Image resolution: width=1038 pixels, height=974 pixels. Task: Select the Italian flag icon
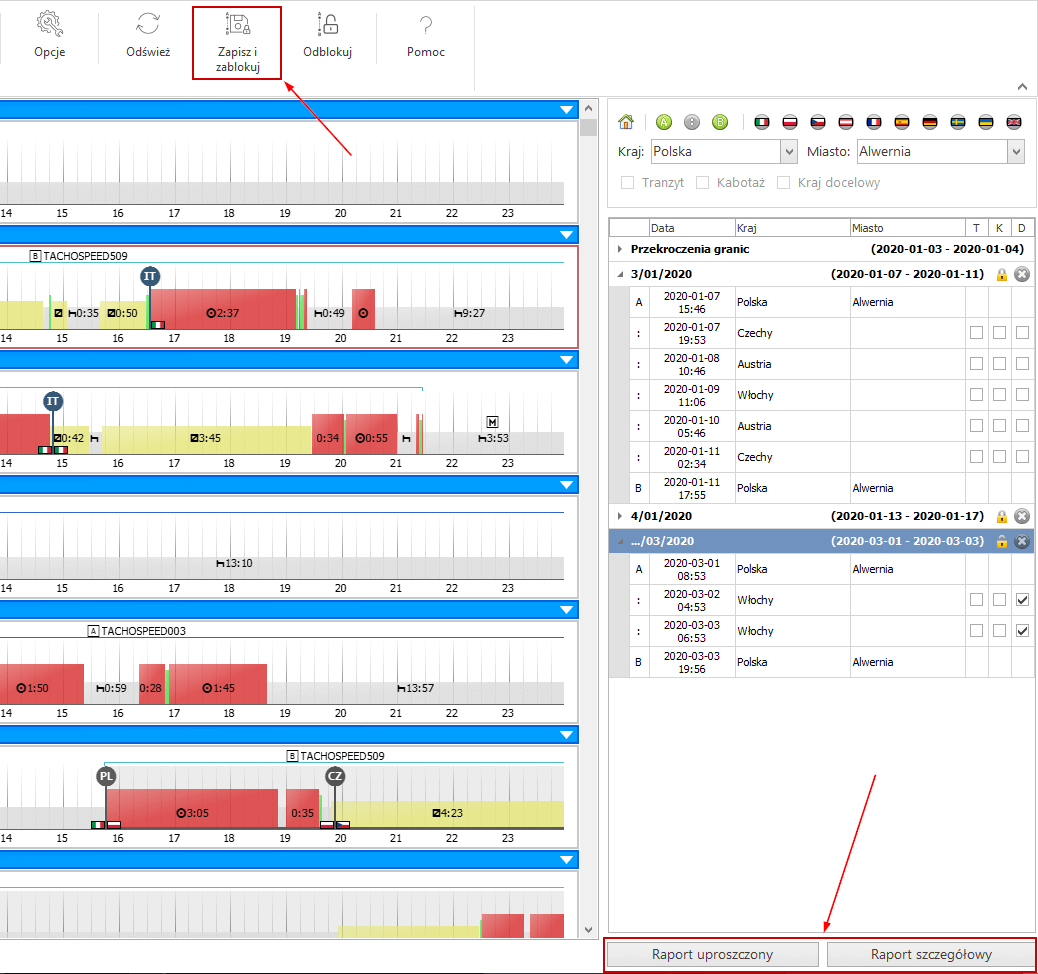click(x=763, y=122)
